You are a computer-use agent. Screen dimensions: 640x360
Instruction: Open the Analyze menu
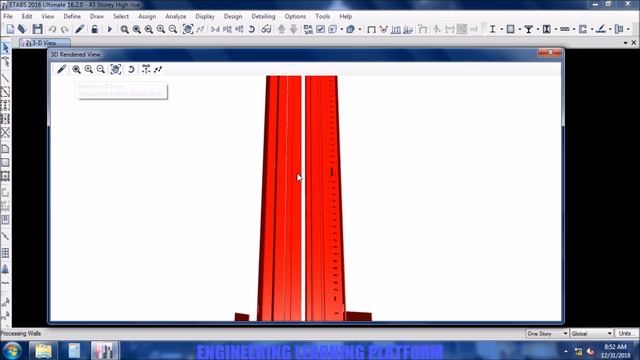click(176, 16)
